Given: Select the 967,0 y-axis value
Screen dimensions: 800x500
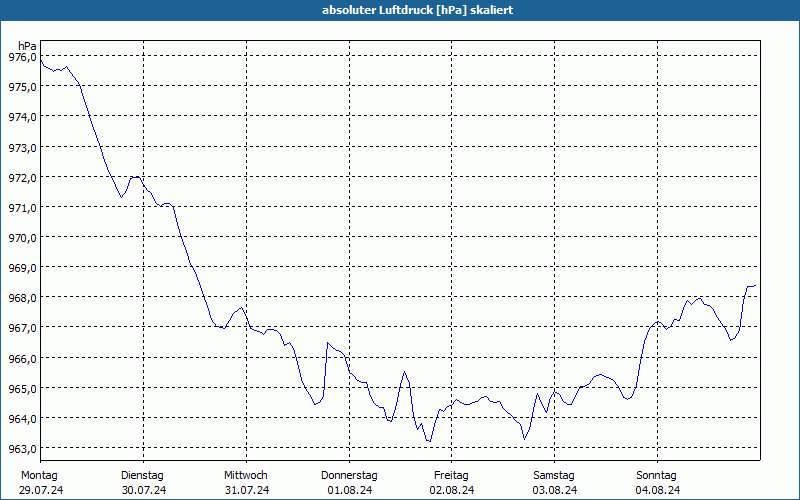Looking at the screenshot, I should 23,328.
